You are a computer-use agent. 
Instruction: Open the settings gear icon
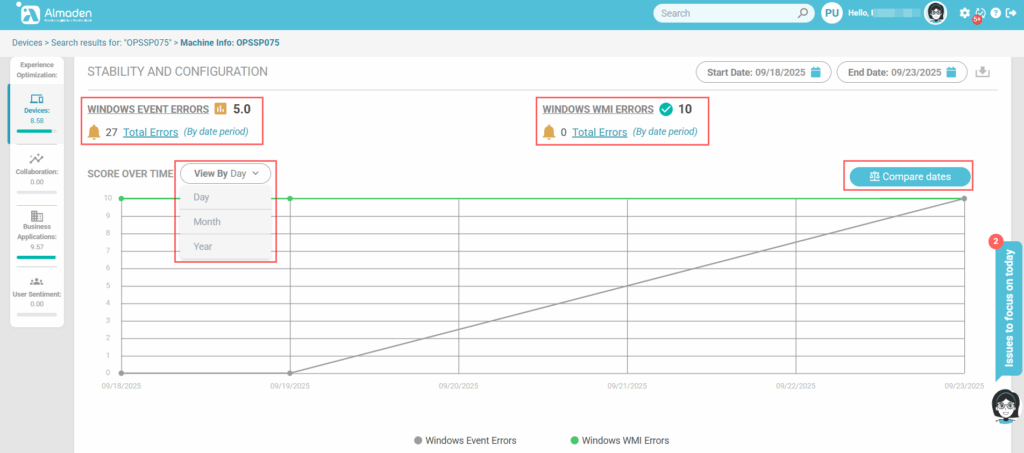tap(964, 13)
